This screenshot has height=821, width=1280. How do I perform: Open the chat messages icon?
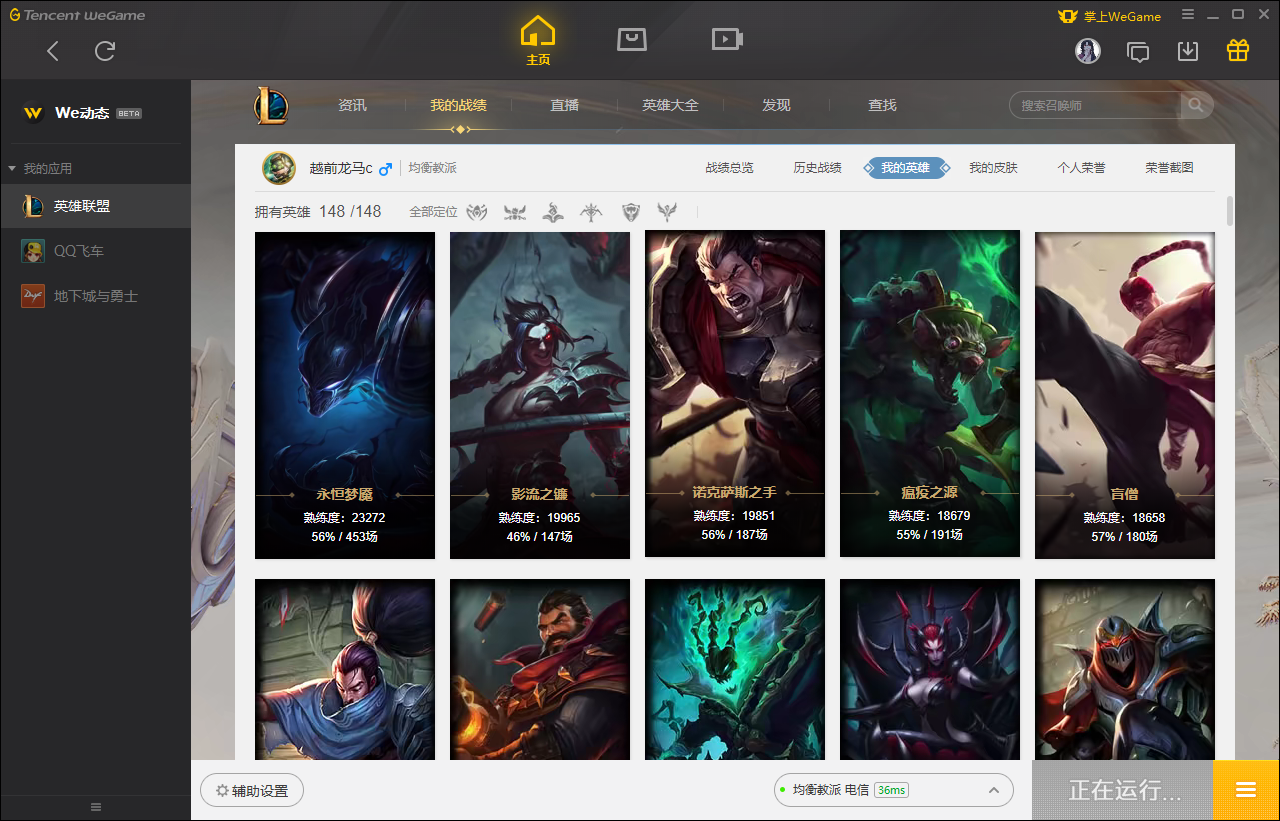(x=1138, y=51)
